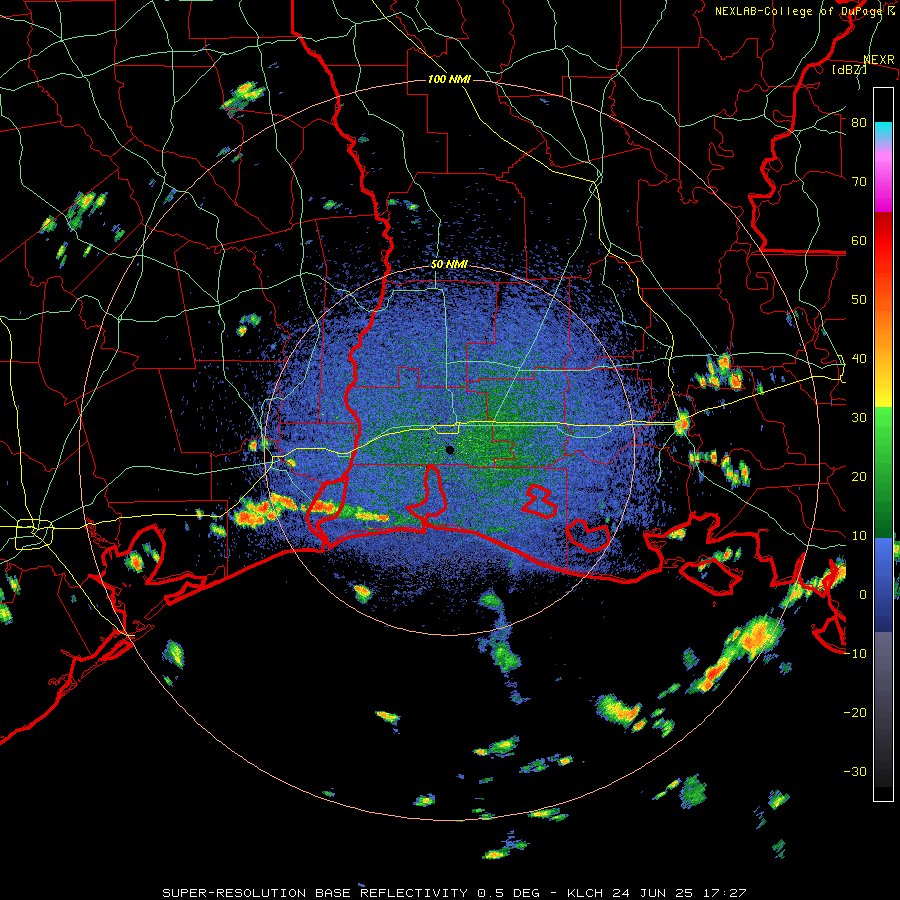Click the -20 value on the dBZ scale

[855, 713]
